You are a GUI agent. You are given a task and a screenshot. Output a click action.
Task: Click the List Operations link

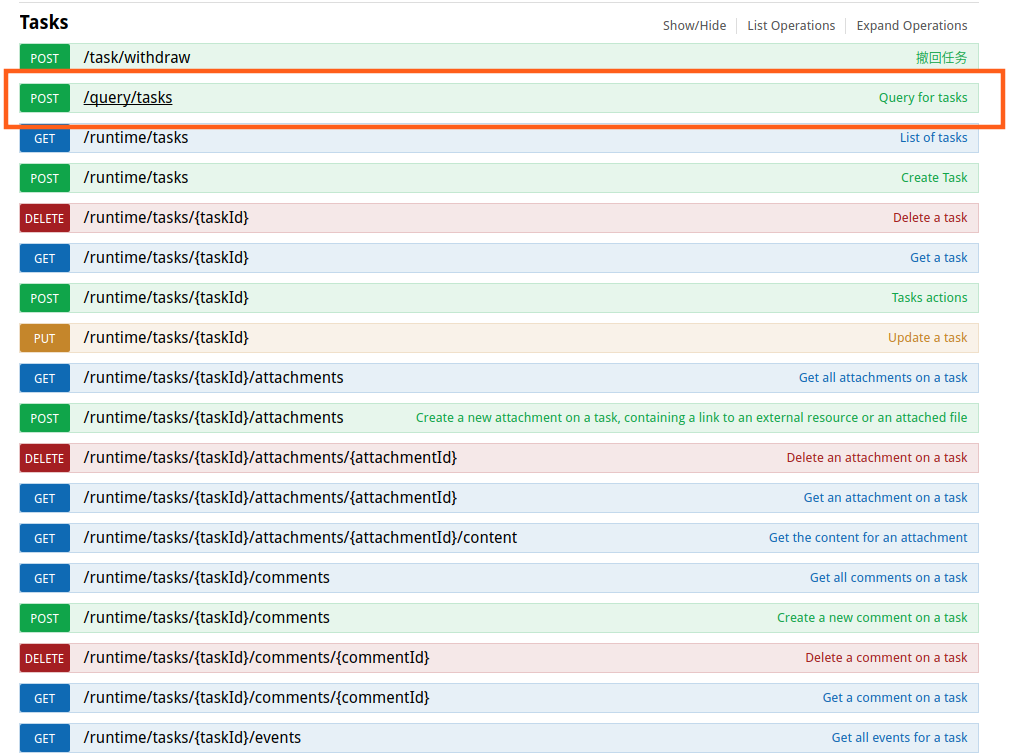coord(791,26)
